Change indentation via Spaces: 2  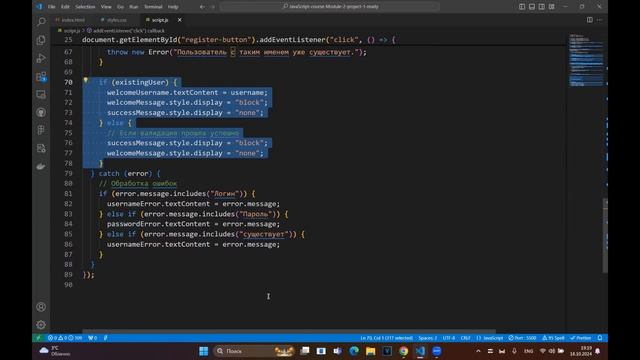click(427, 338)
